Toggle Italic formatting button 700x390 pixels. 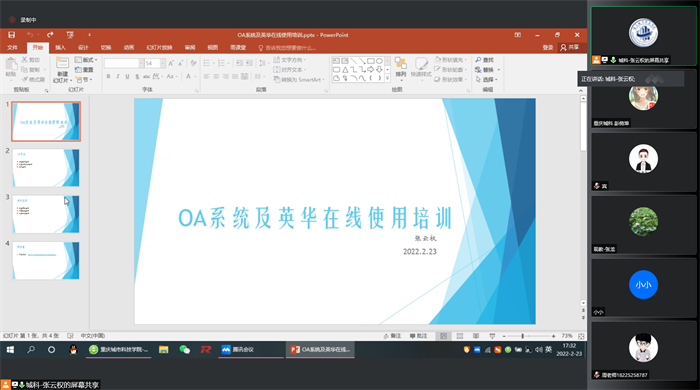pyautogui.click(x=118, y=77)
